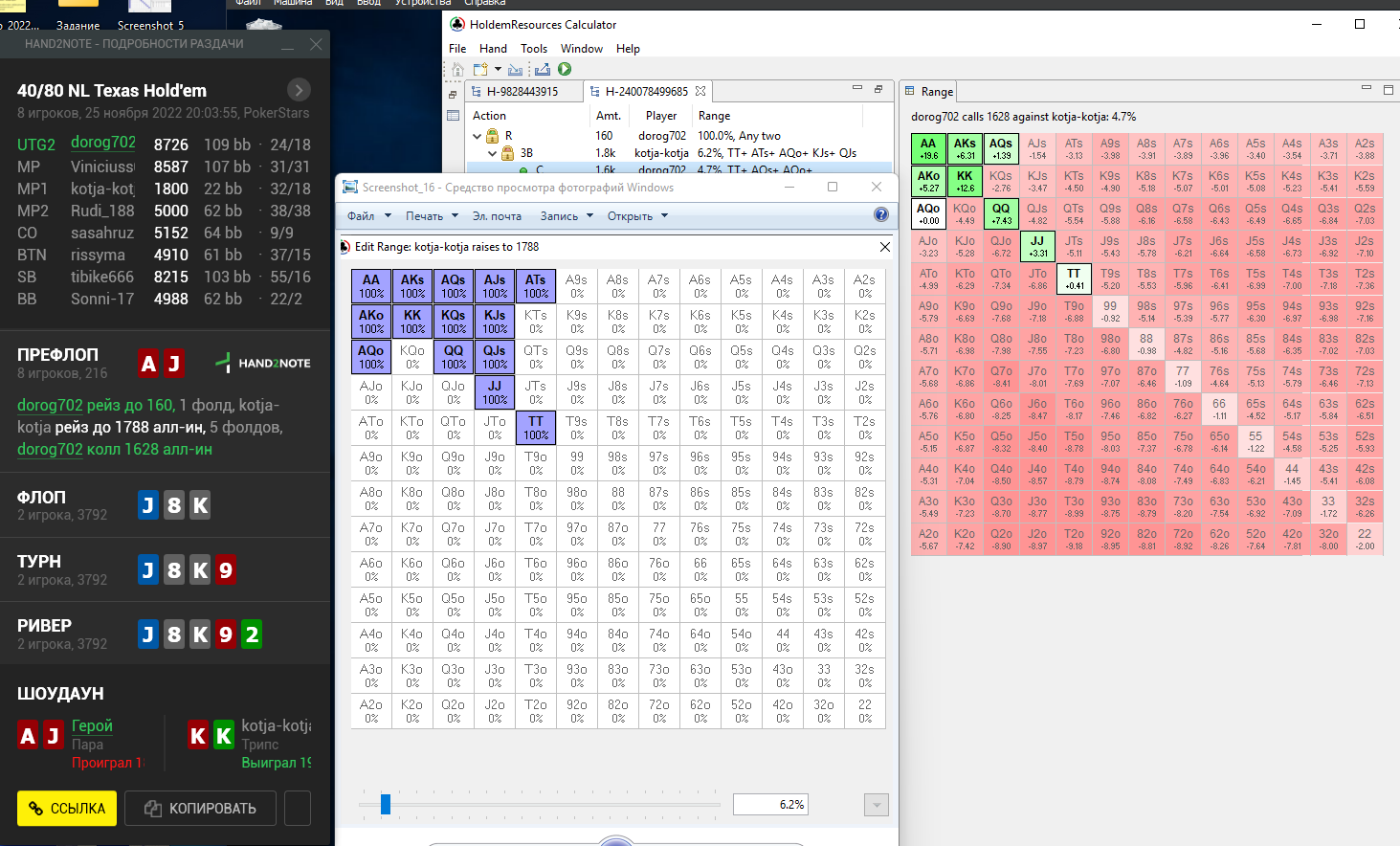Toggle unselected KQo cell in Edit Range grid

(412, 357)
